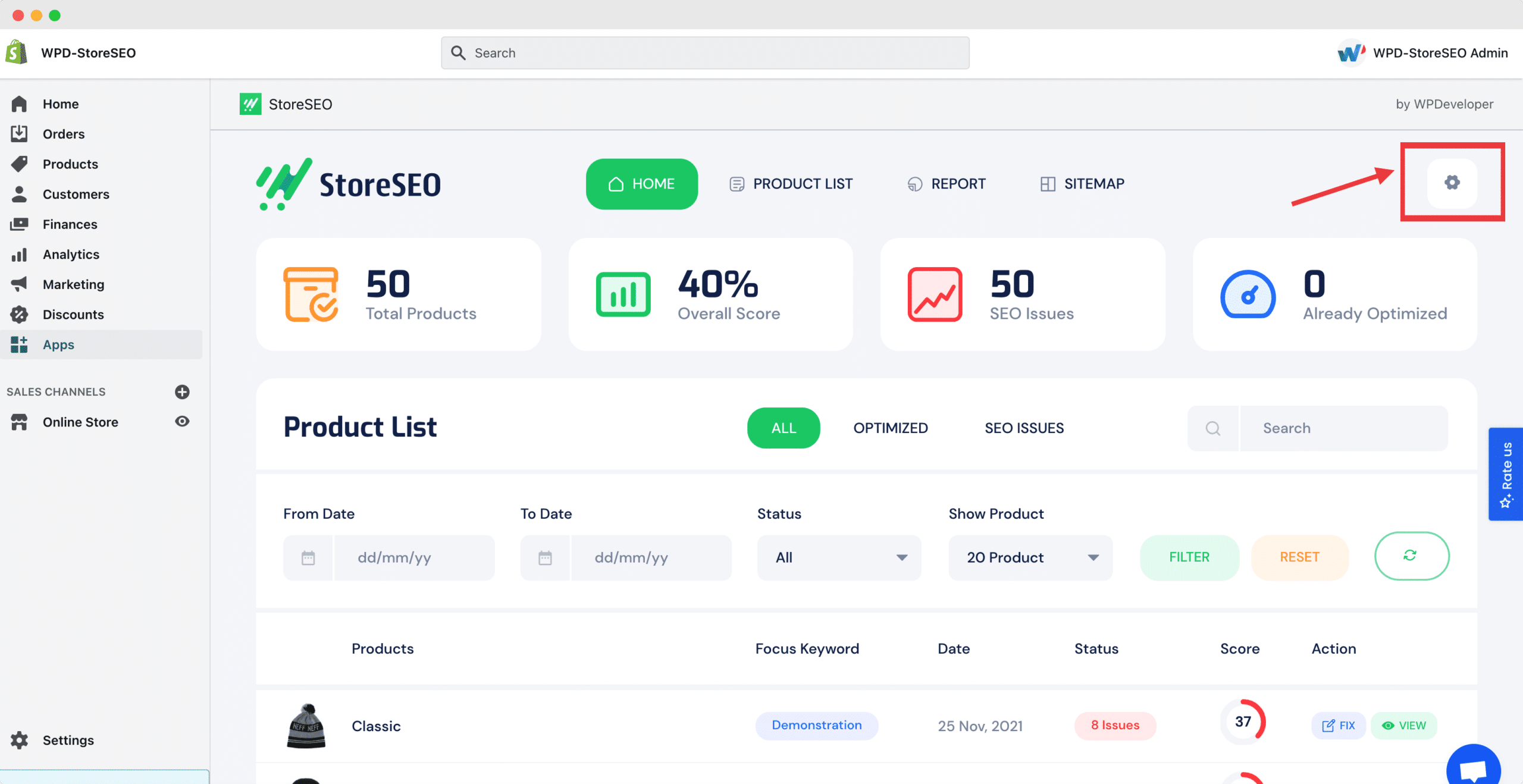This screenshot has width=1523, height=784.
Task: Click the 8 Issues status badge
Action: (1115, 726)
